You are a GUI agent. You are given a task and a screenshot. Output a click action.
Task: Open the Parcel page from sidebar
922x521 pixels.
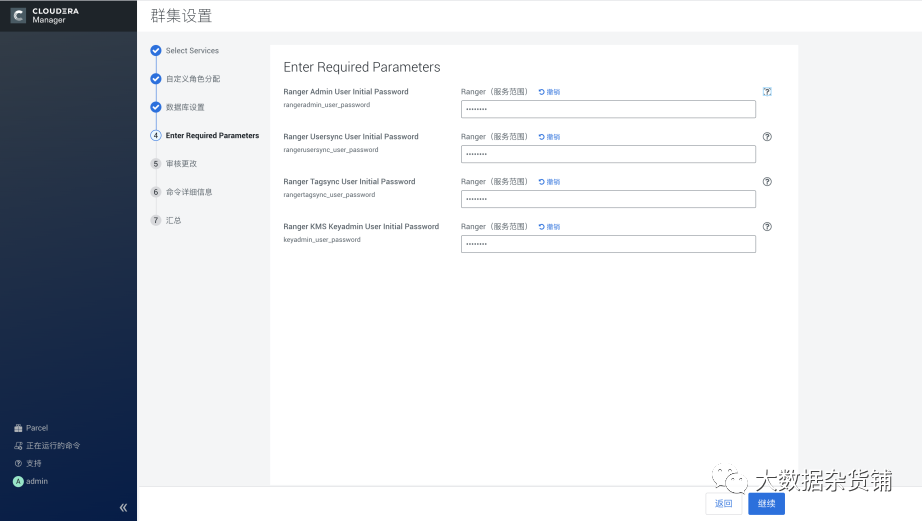click(36, 428)
